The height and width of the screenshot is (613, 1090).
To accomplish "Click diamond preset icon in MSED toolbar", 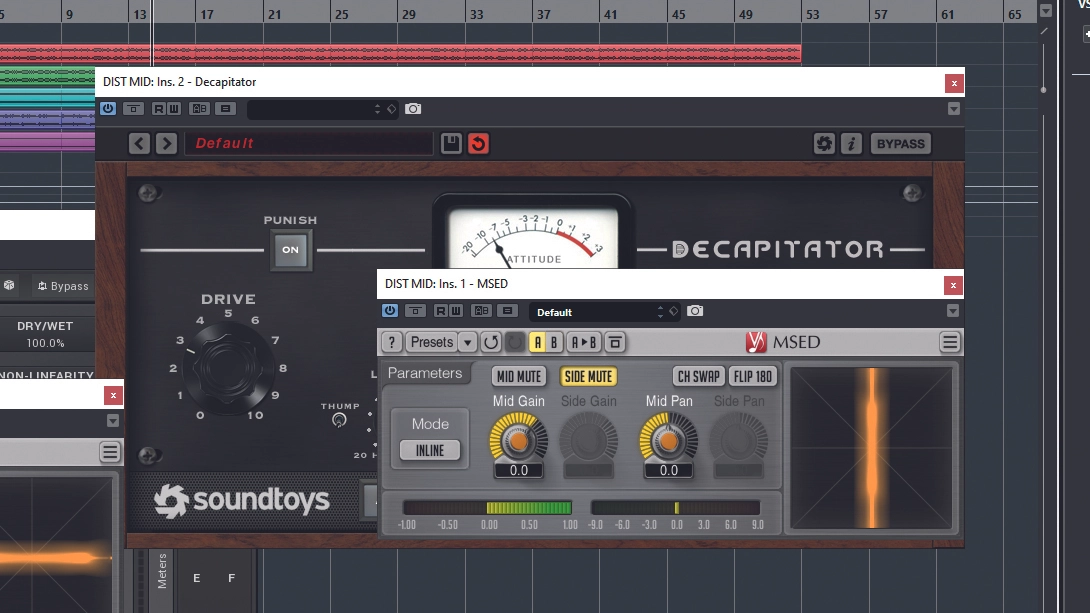I will (x=673, y=311).
